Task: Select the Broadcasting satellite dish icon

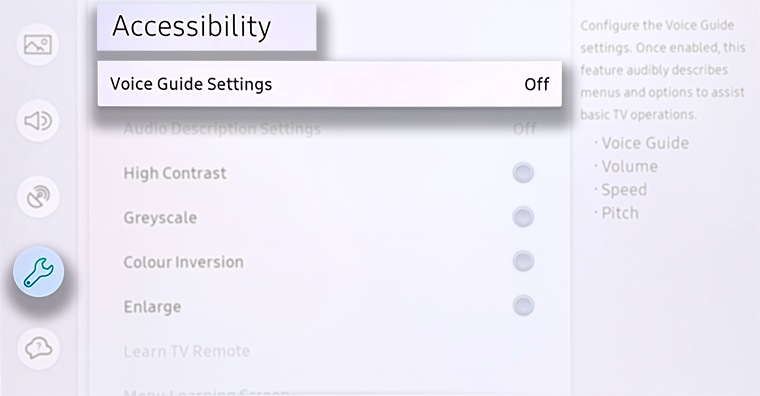Action: tap(38, 196)
